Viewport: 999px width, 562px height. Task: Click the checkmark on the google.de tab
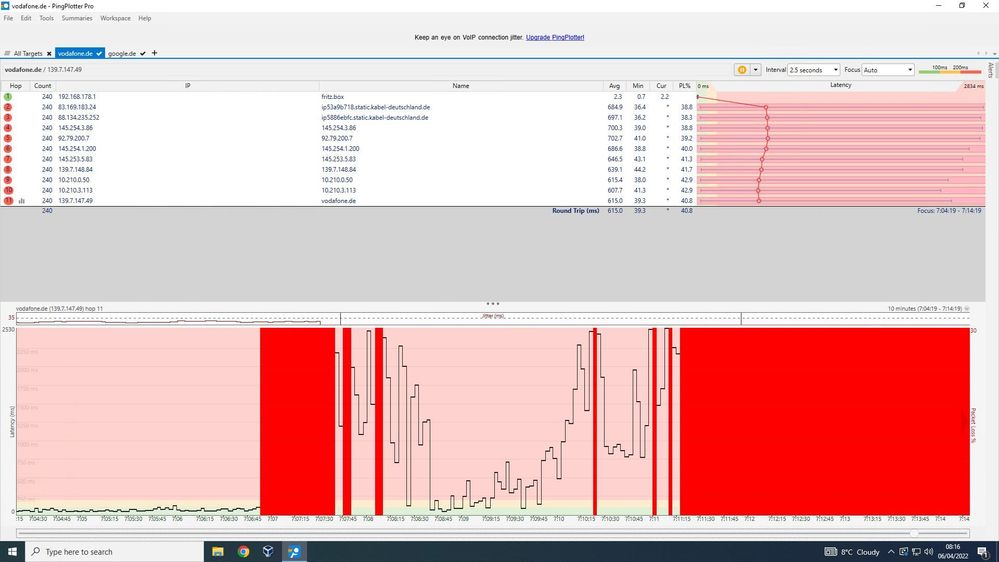(143, 54)
